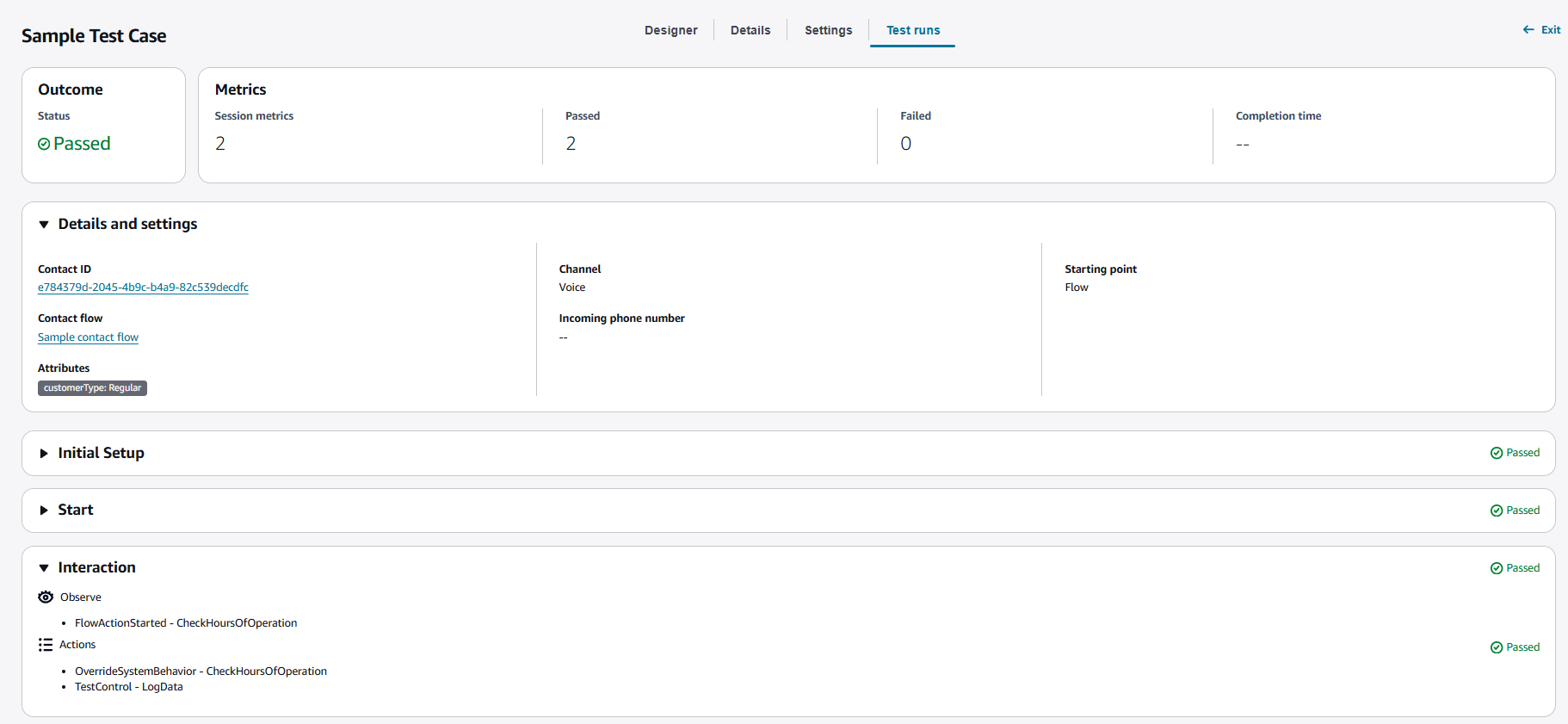Collapse the Details and settings section

point(44,225)
